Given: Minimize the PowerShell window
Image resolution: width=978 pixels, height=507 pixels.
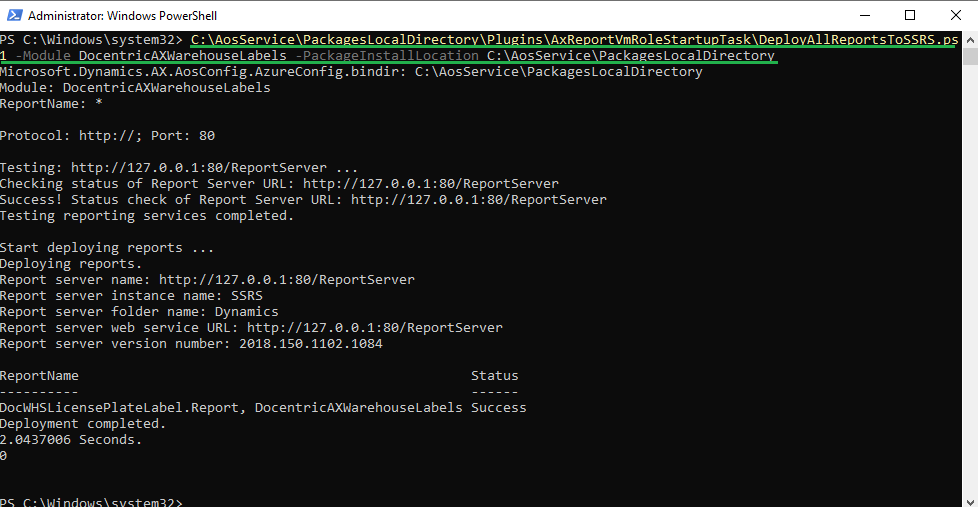Looking at the screenshot, I should (864, 15).
